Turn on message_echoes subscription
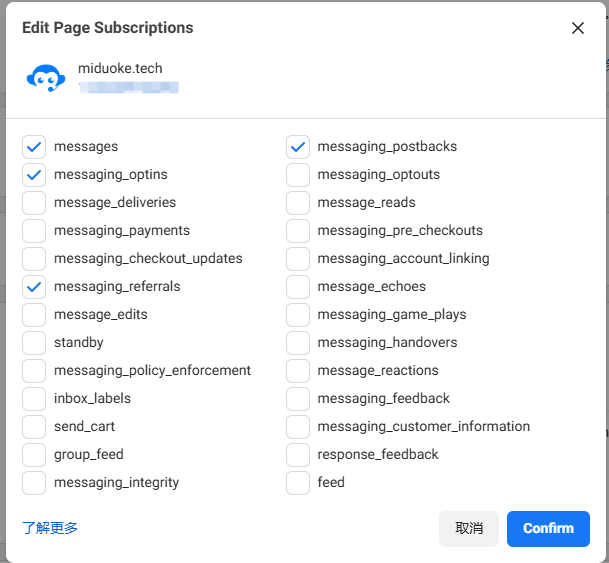 [298, 287]
